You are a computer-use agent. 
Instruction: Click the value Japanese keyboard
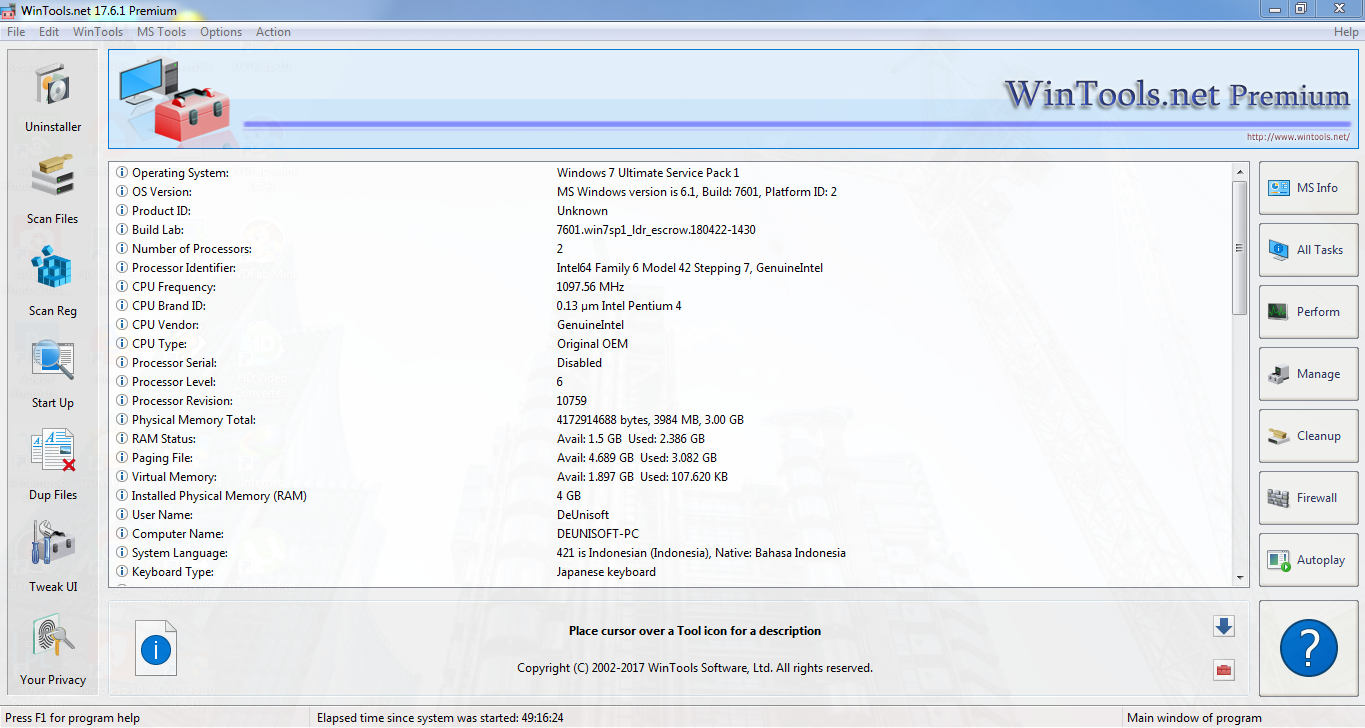(606, 572)
